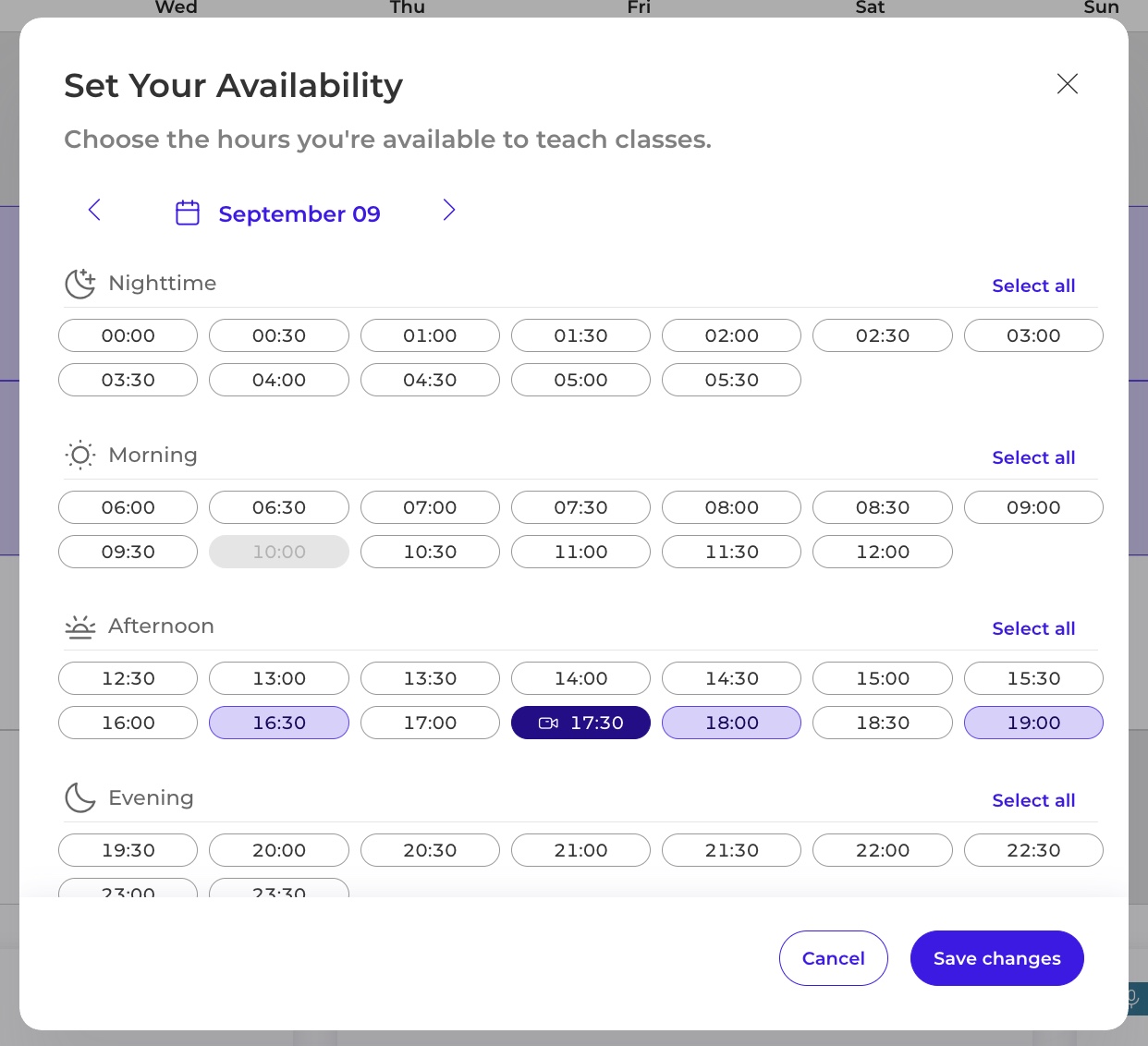Image resolution: width=1148 pixels, height=1046 pixels.
Task: Enable the 20:00 time slot
Action: 279,850
